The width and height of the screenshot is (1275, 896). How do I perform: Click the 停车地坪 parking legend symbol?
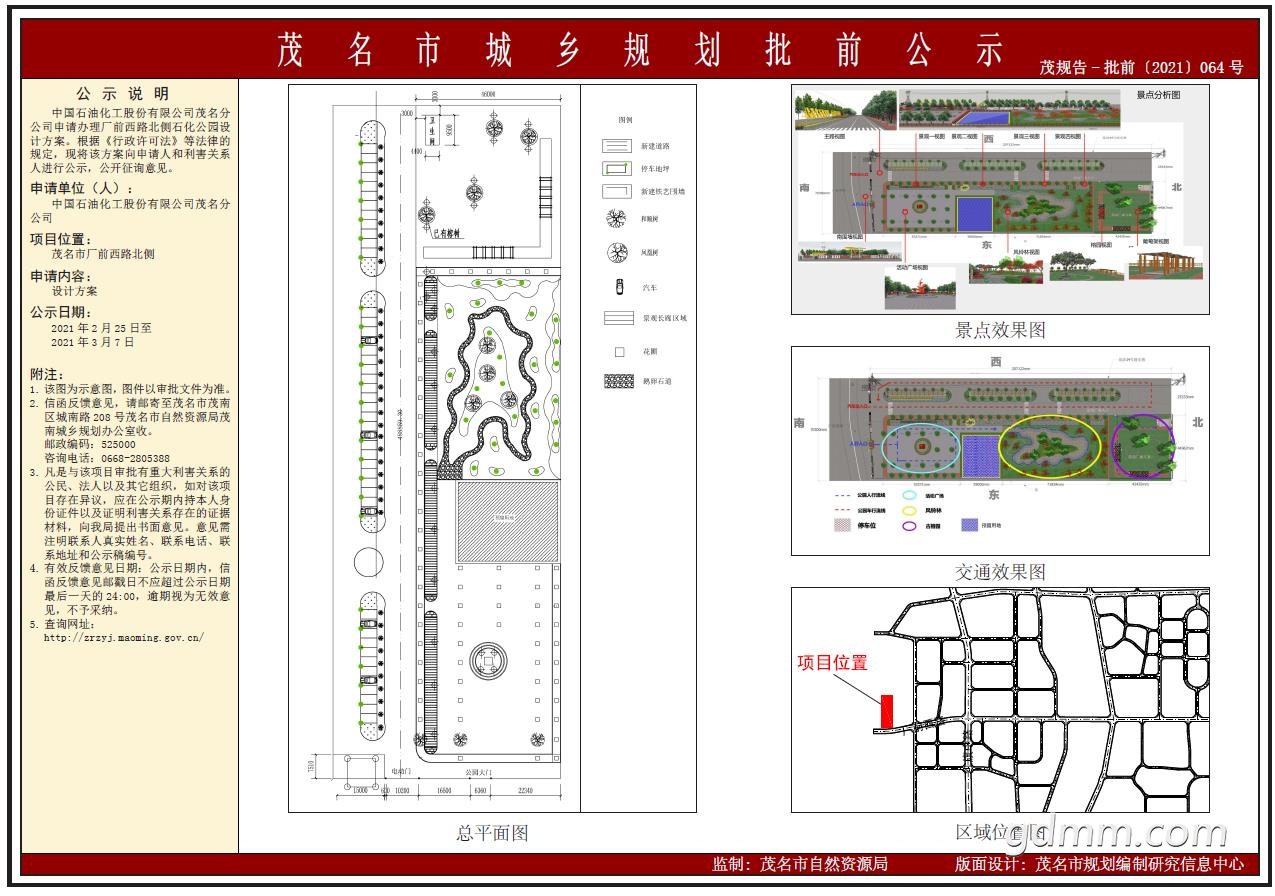[x=618, y=168]
